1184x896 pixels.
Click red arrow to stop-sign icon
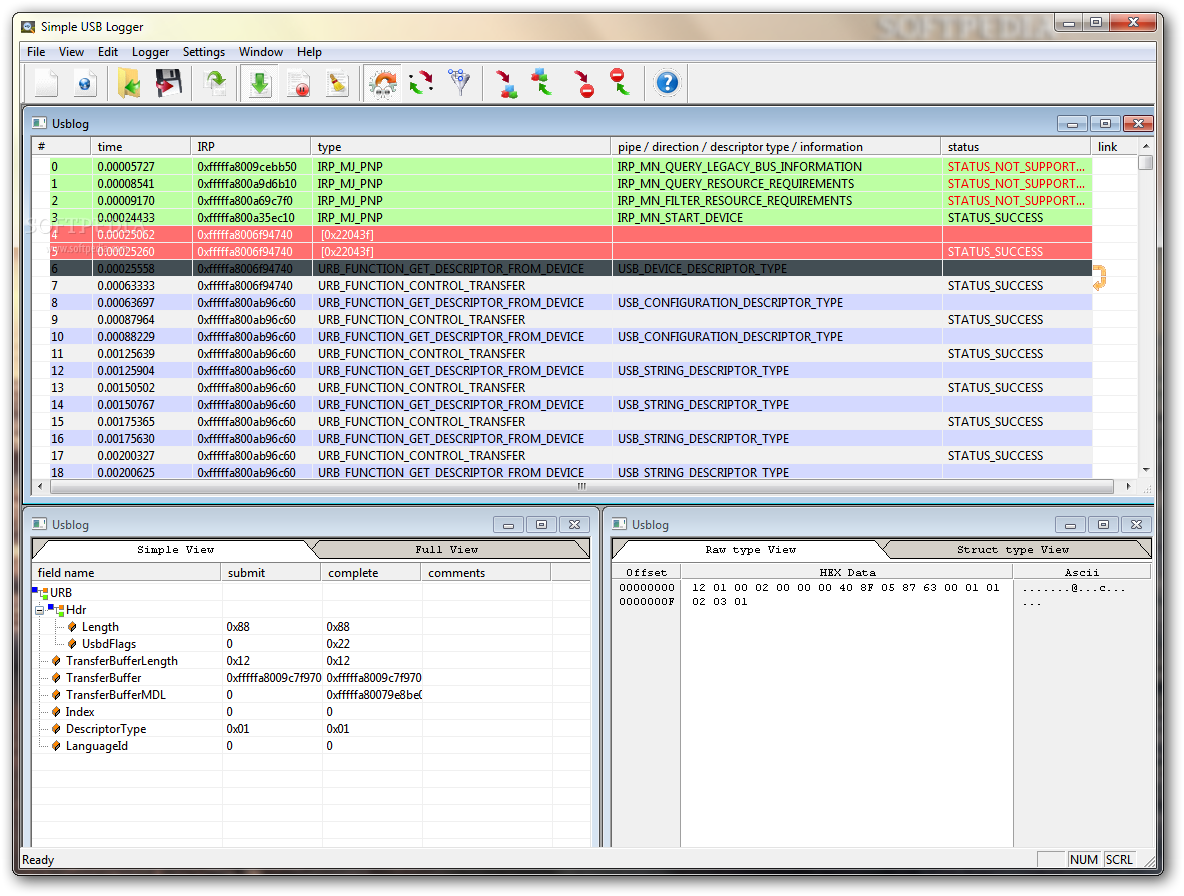[x=583, y=83]
